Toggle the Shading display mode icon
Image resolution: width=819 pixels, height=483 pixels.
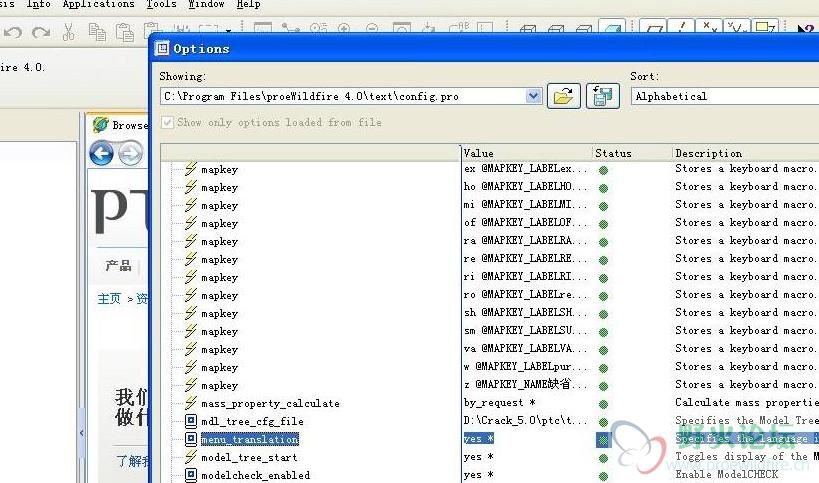[612, 27]
